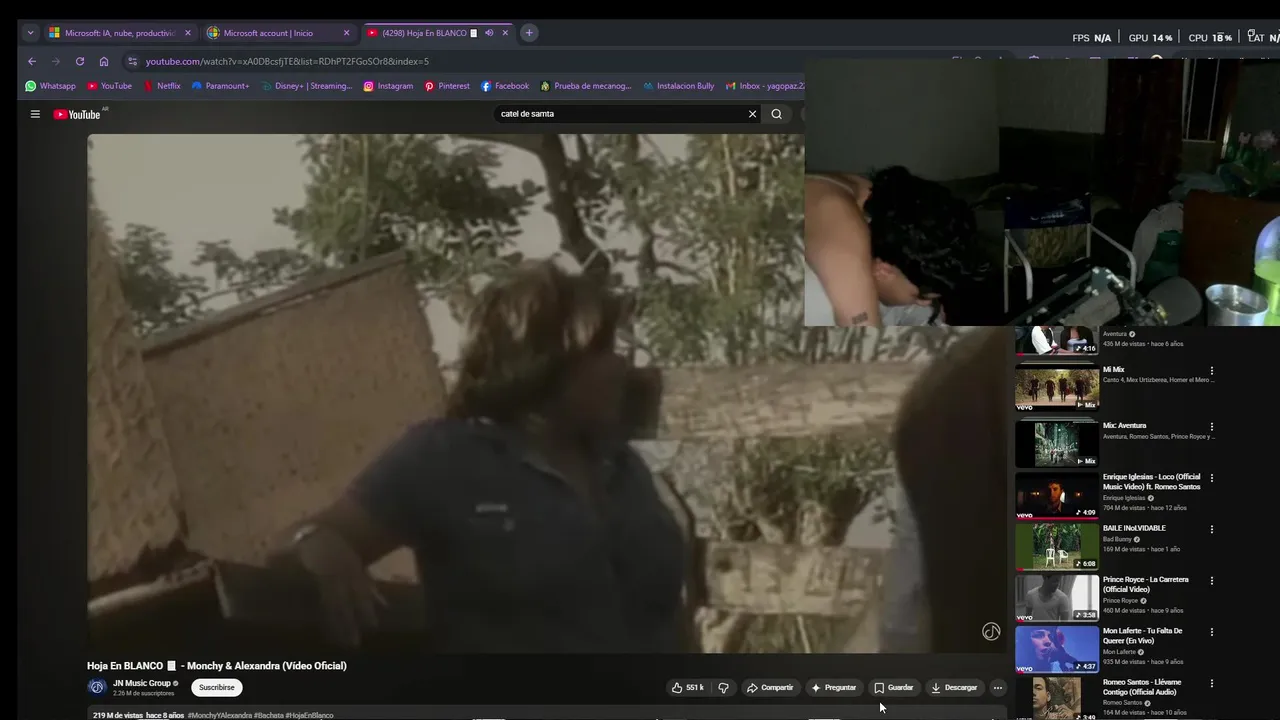1280x720 pixels.
Task: Open options menu for 'Enrique Iglesias - Loco'
Action: [1212, 478]
